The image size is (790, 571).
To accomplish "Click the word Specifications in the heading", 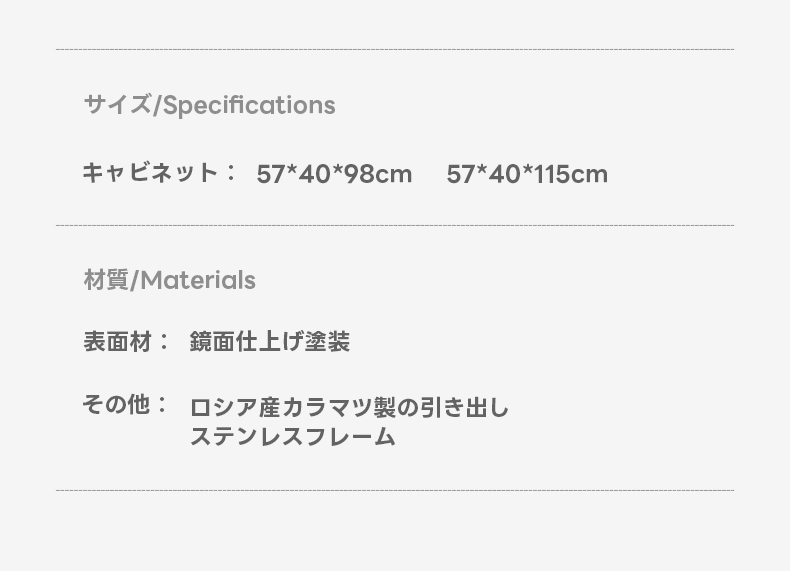I will coord(248,105).
